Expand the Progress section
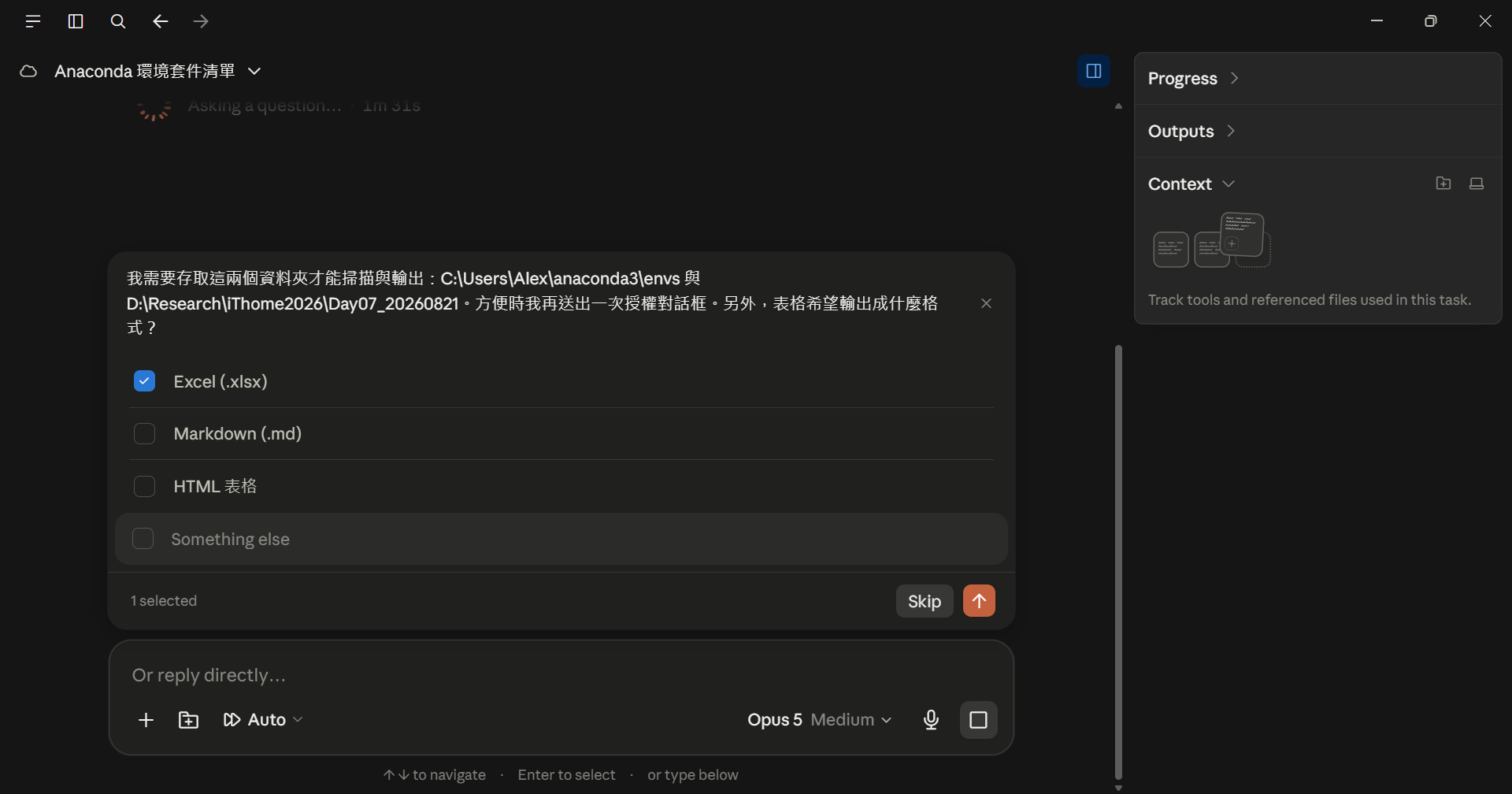 point(1192,78)
